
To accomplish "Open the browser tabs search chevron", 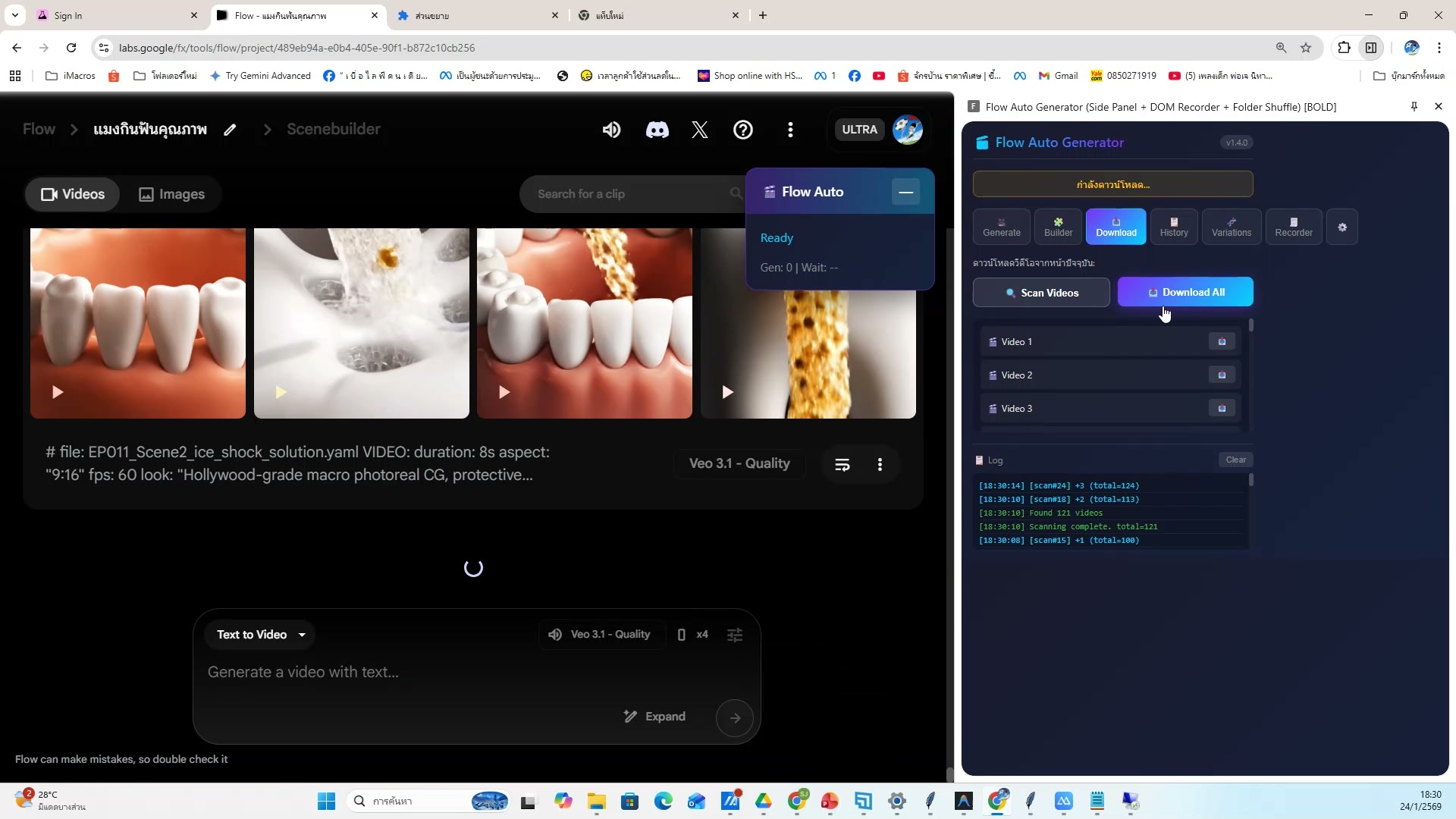I will 14,15.
